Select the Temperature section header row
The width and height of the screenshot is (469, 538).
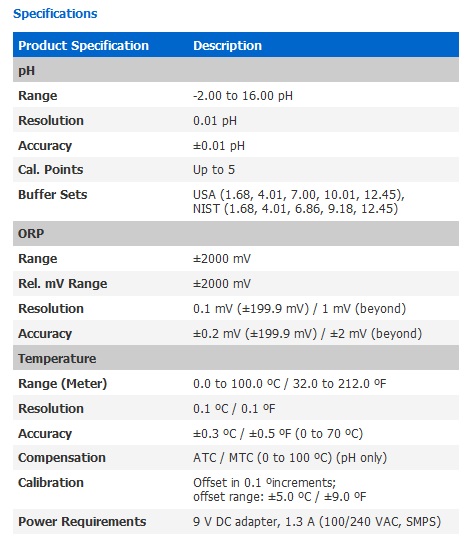236,358
